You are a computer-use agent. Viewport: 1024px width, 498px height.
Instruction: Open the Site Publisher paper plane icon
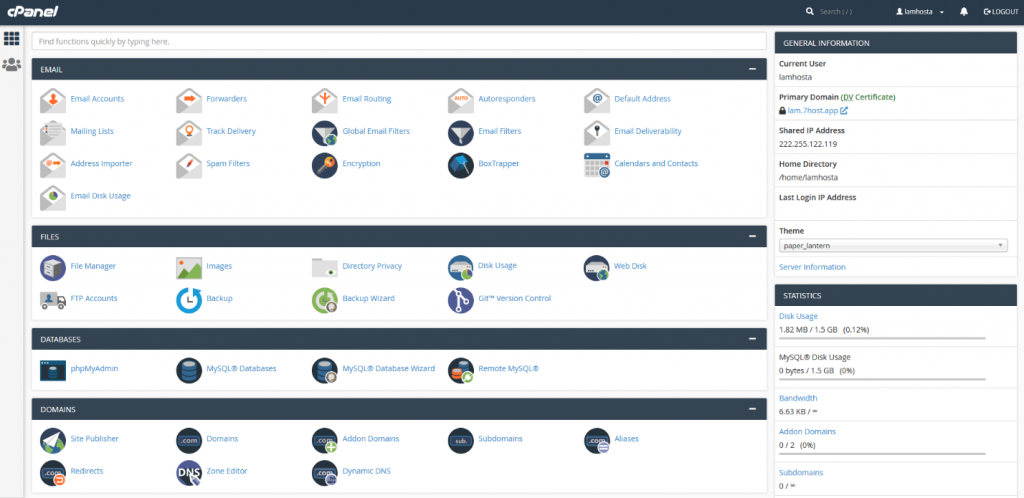pos(53,441)
